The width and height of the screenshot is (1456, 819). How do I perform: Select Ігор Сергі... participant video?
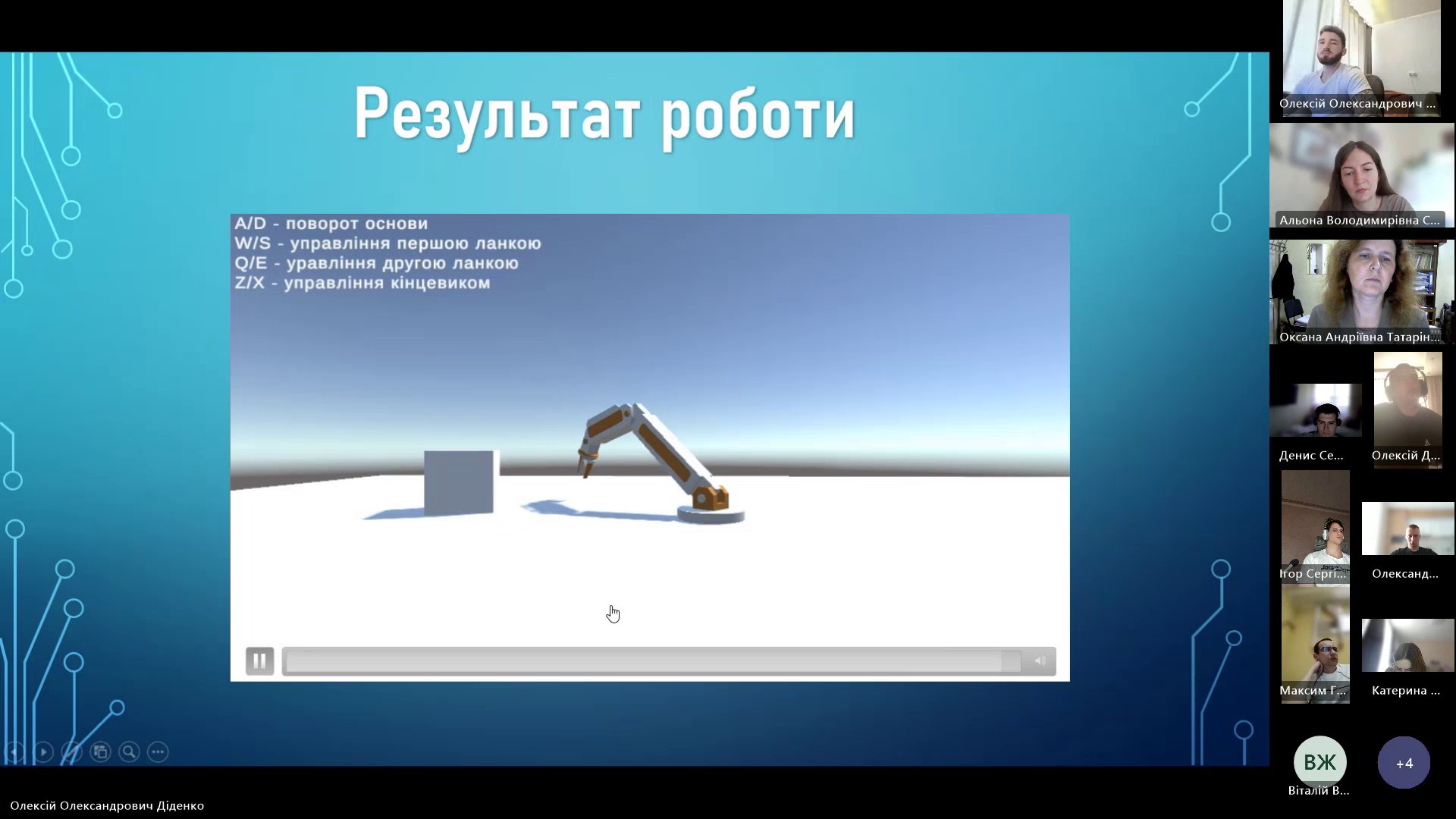[x=1316, y=527]
